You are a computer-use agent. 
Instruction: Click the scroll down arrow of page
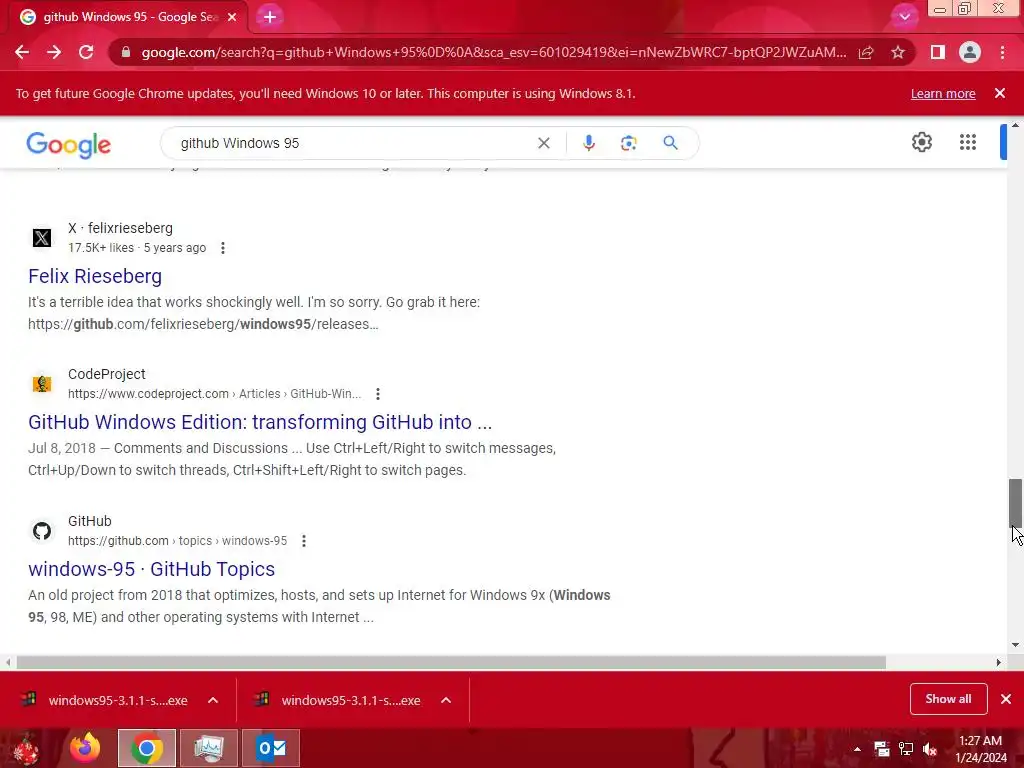pos(1015,645)
